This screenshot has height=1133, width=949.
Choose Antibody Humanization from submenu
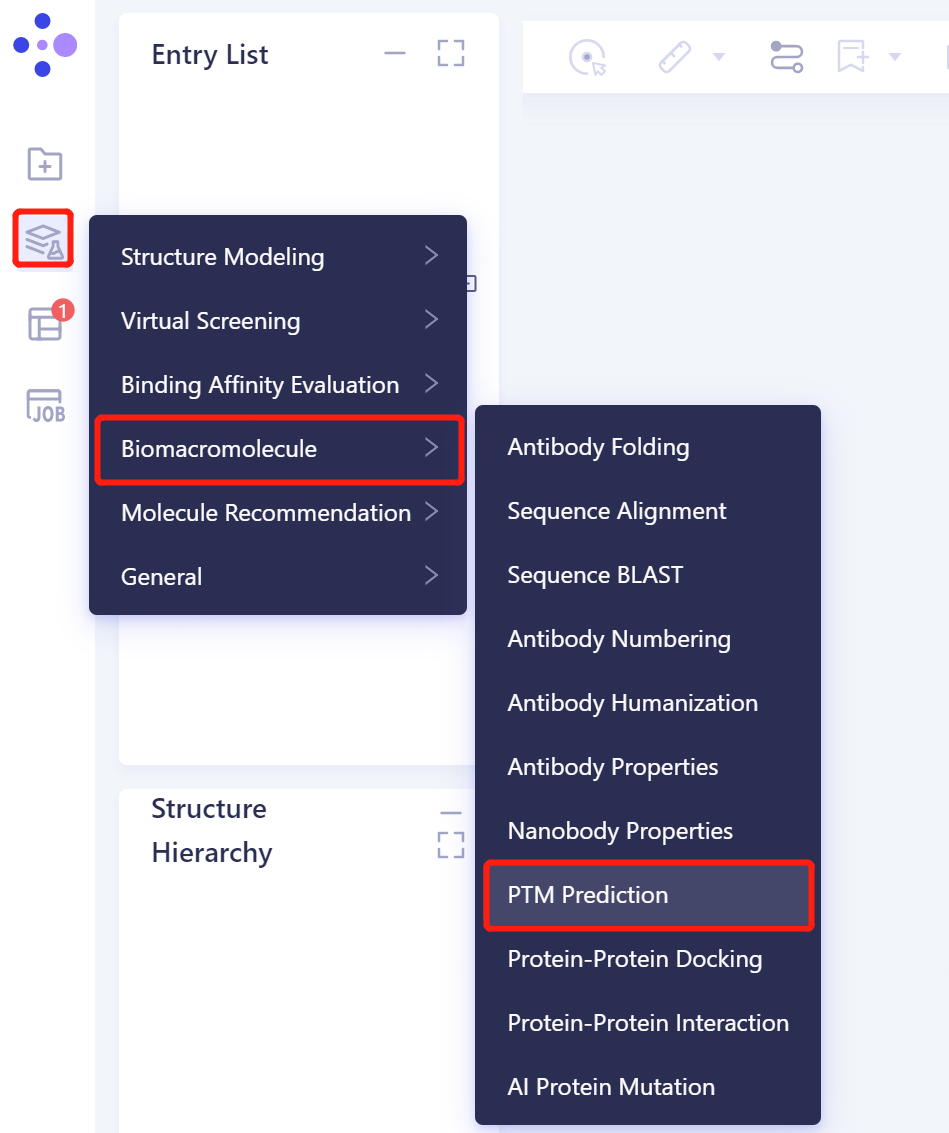click(x=632, y=703)
